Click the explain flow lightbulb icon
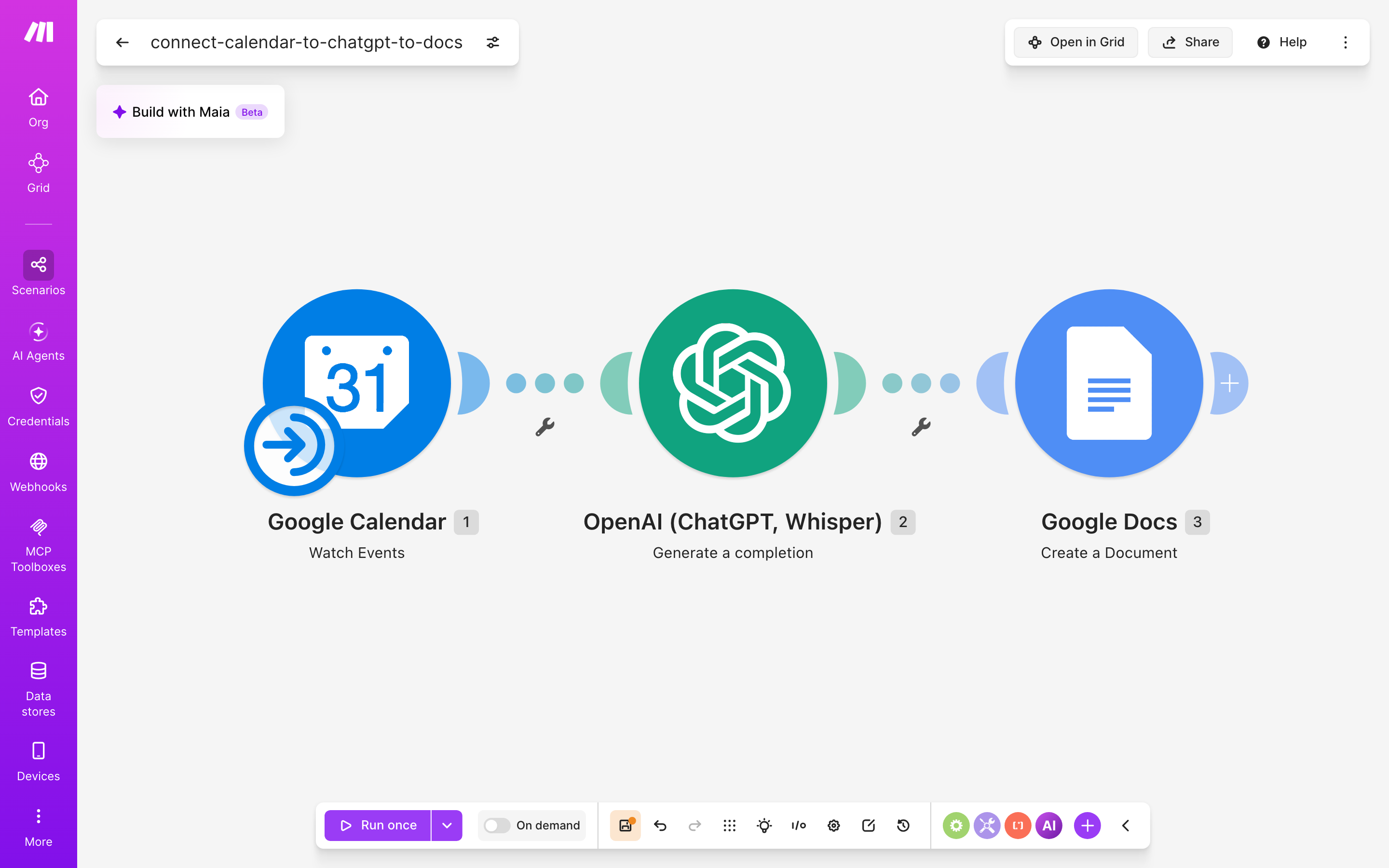 click(x=764, y=826)
